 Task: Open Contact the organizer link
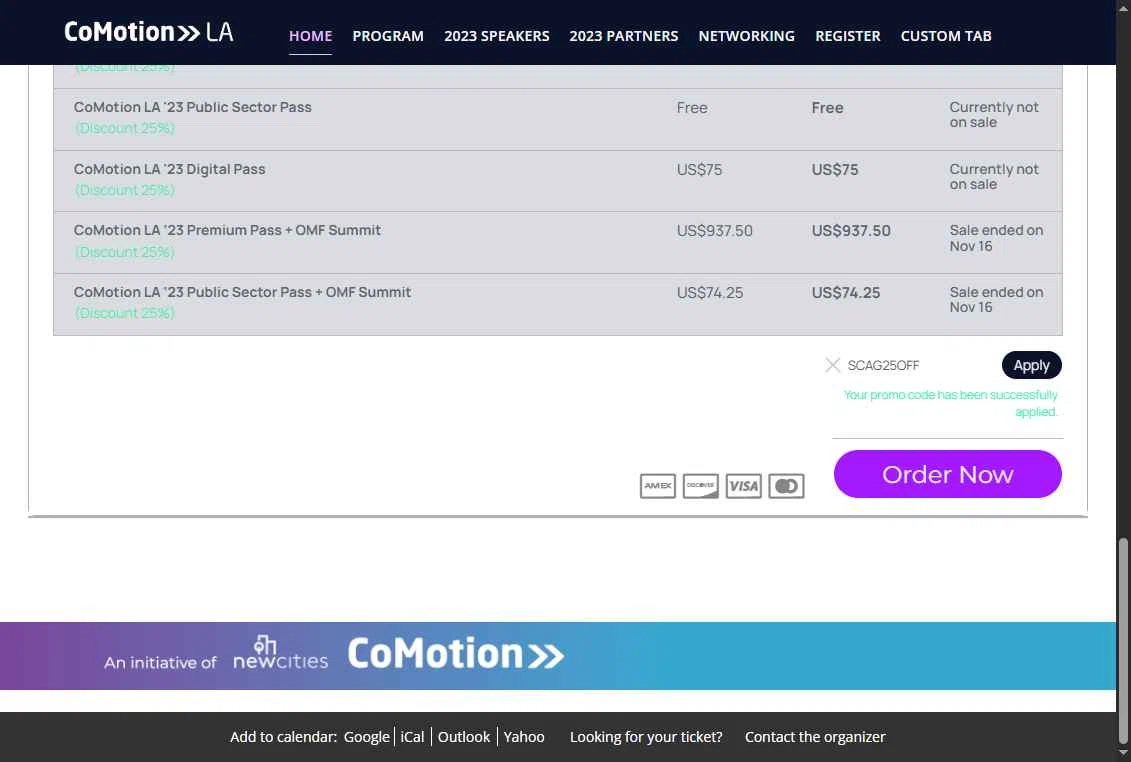click(814, 737)
